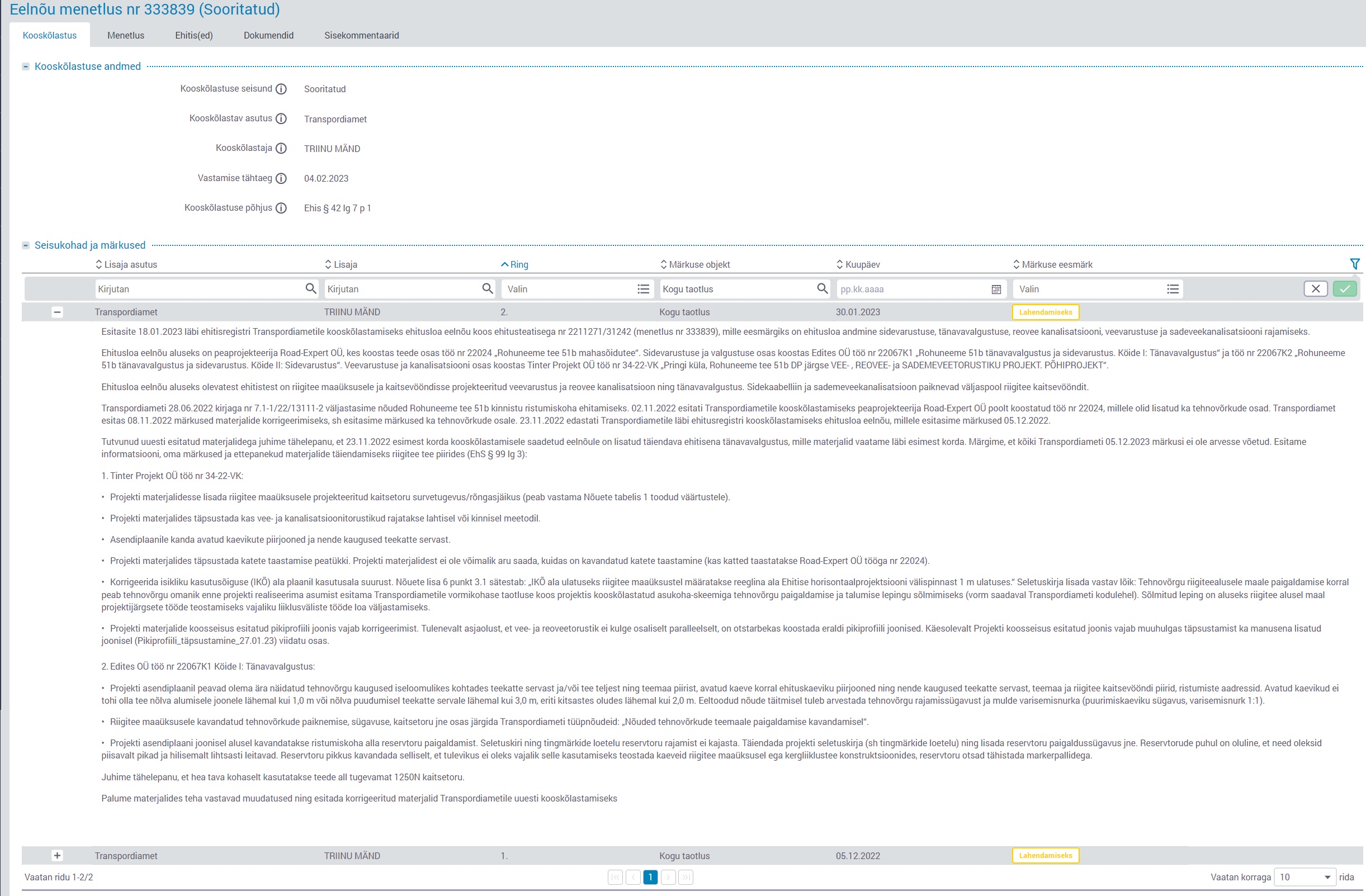
Task: Show info for Kooskõlastav asutus
Action: click(x=281, y=118)
